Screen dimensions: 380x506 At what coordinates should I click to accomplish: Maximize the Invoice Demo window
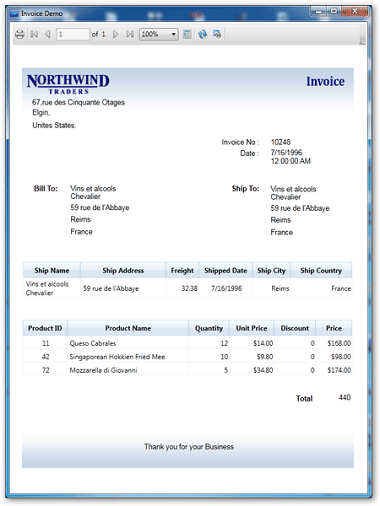334,11
